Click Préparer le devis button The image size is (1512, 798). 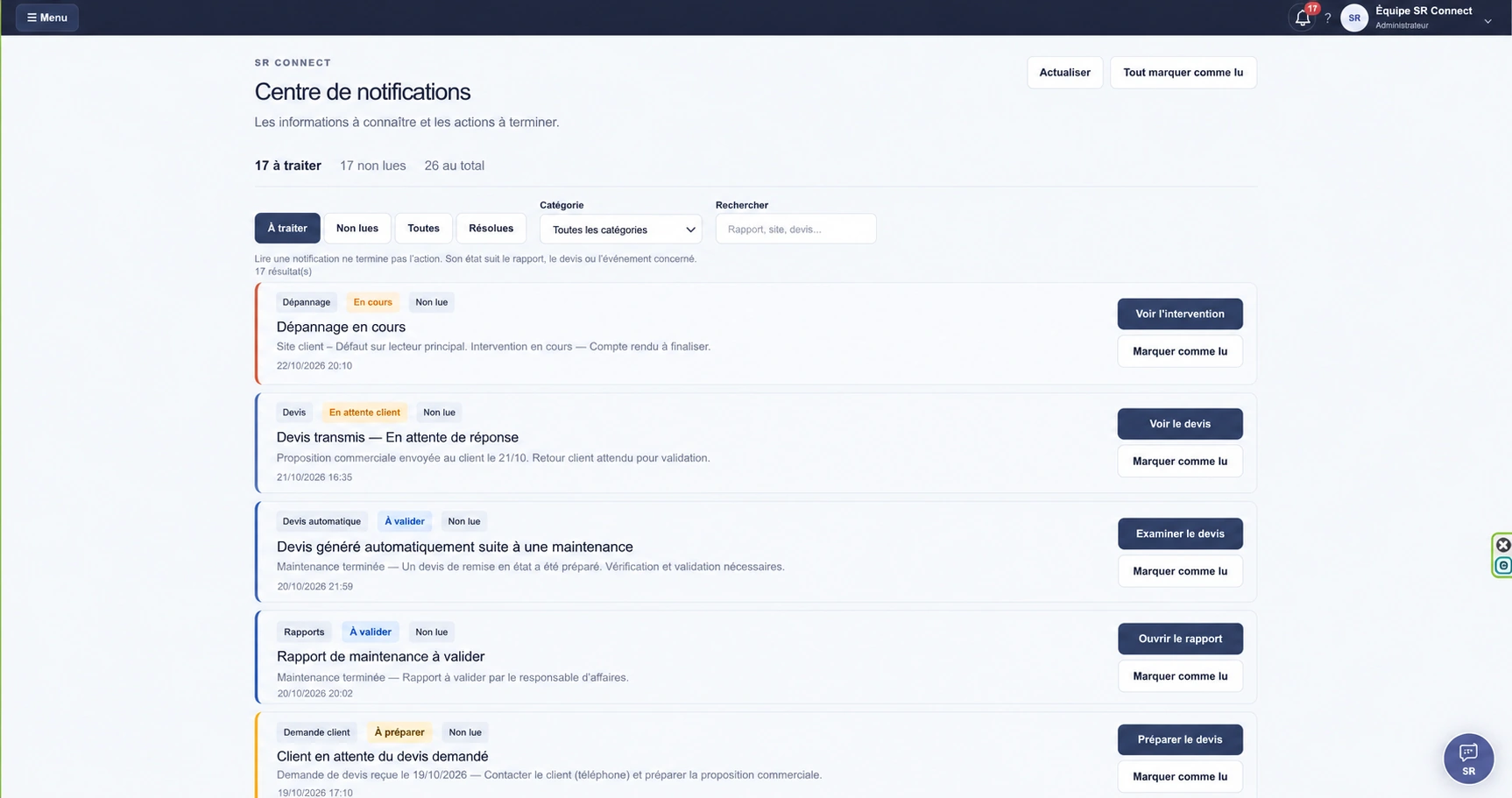1180,739
